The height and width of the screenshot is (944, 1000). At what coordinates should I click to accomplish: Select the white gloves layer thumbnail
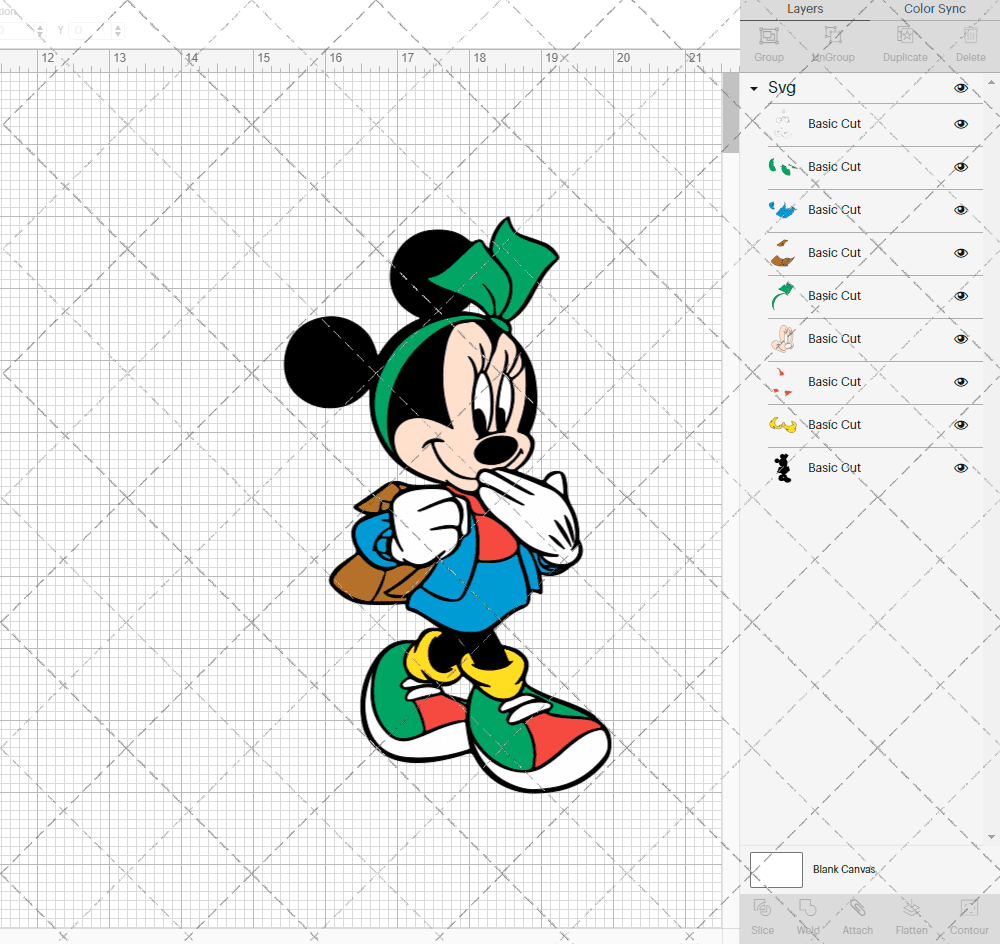click(783, 124)
